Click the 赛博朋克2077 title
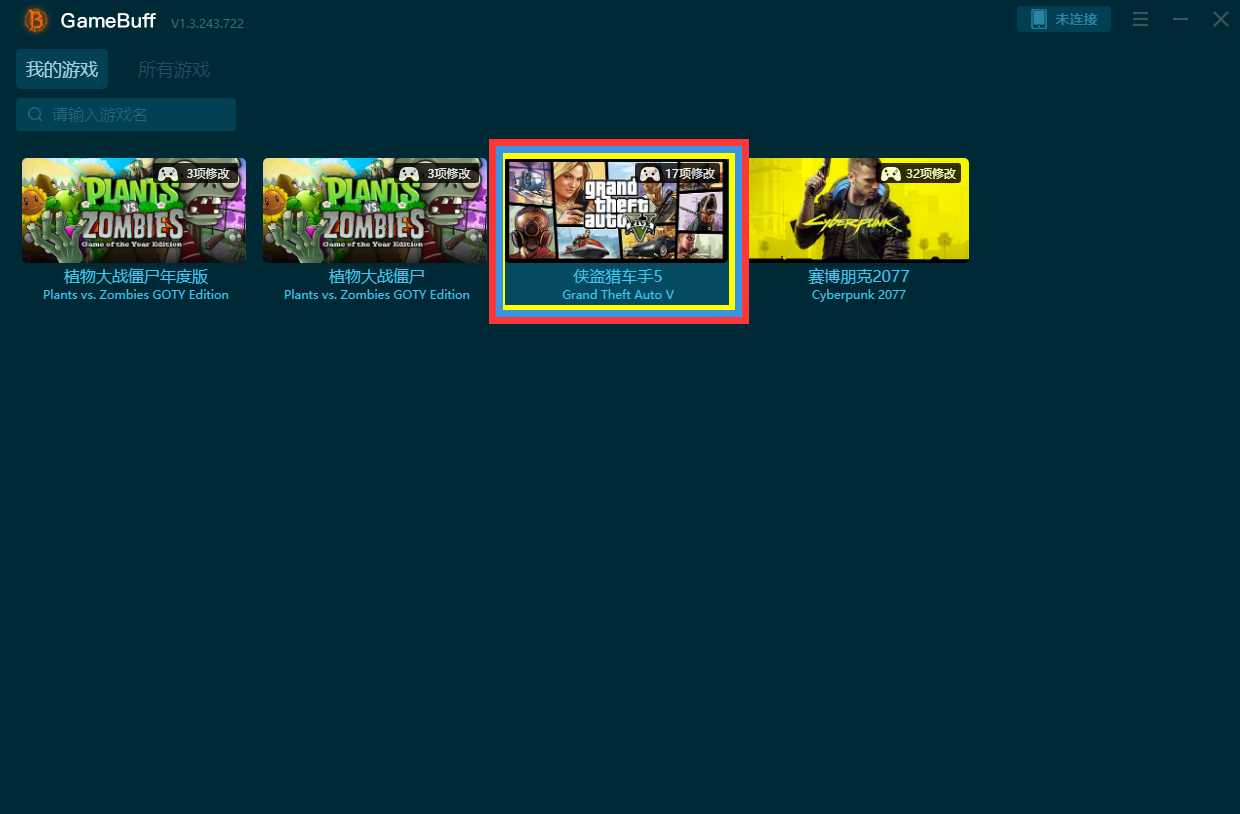1240x814 pixels. [858, 276]
